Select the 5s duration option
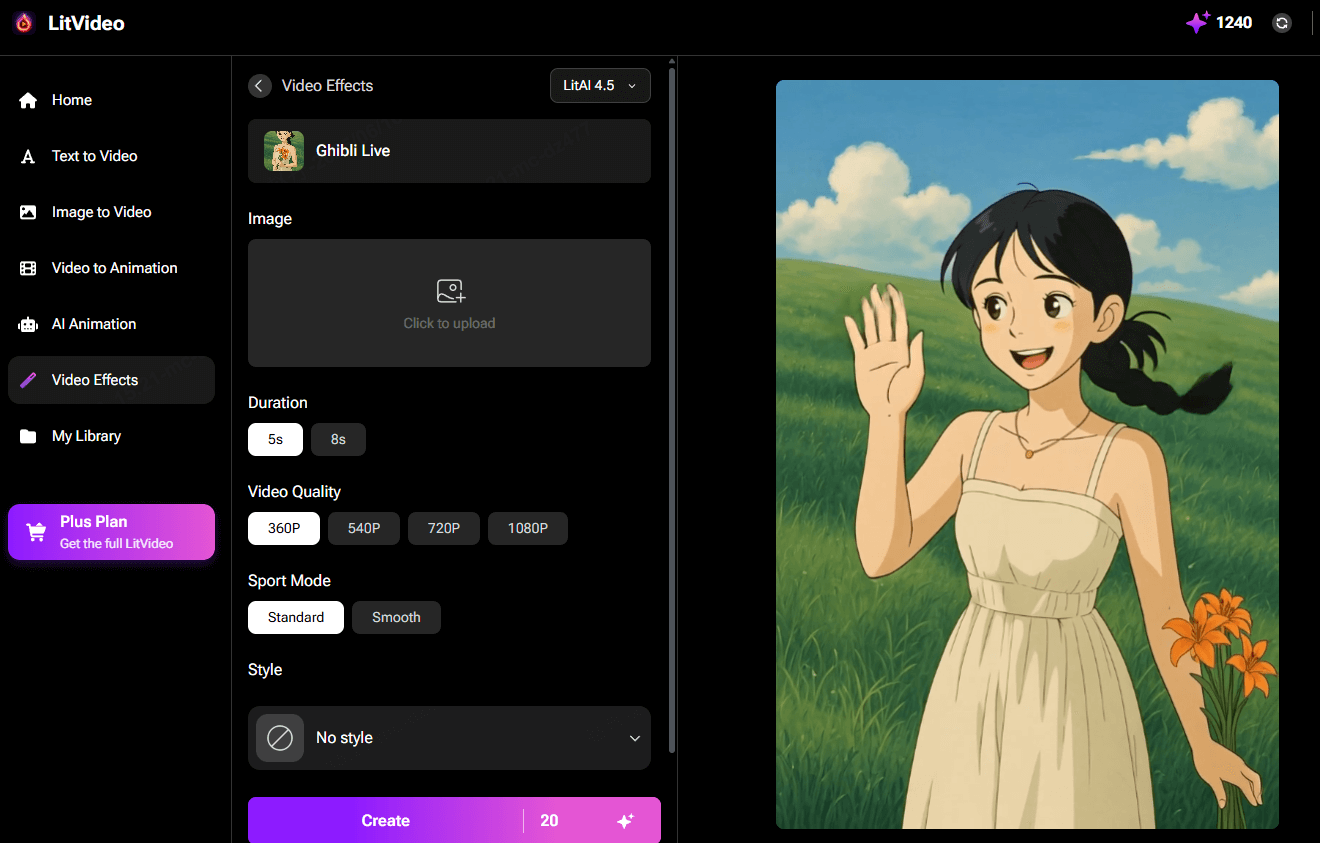This screenshot has width=1320, height=843. 275,440
